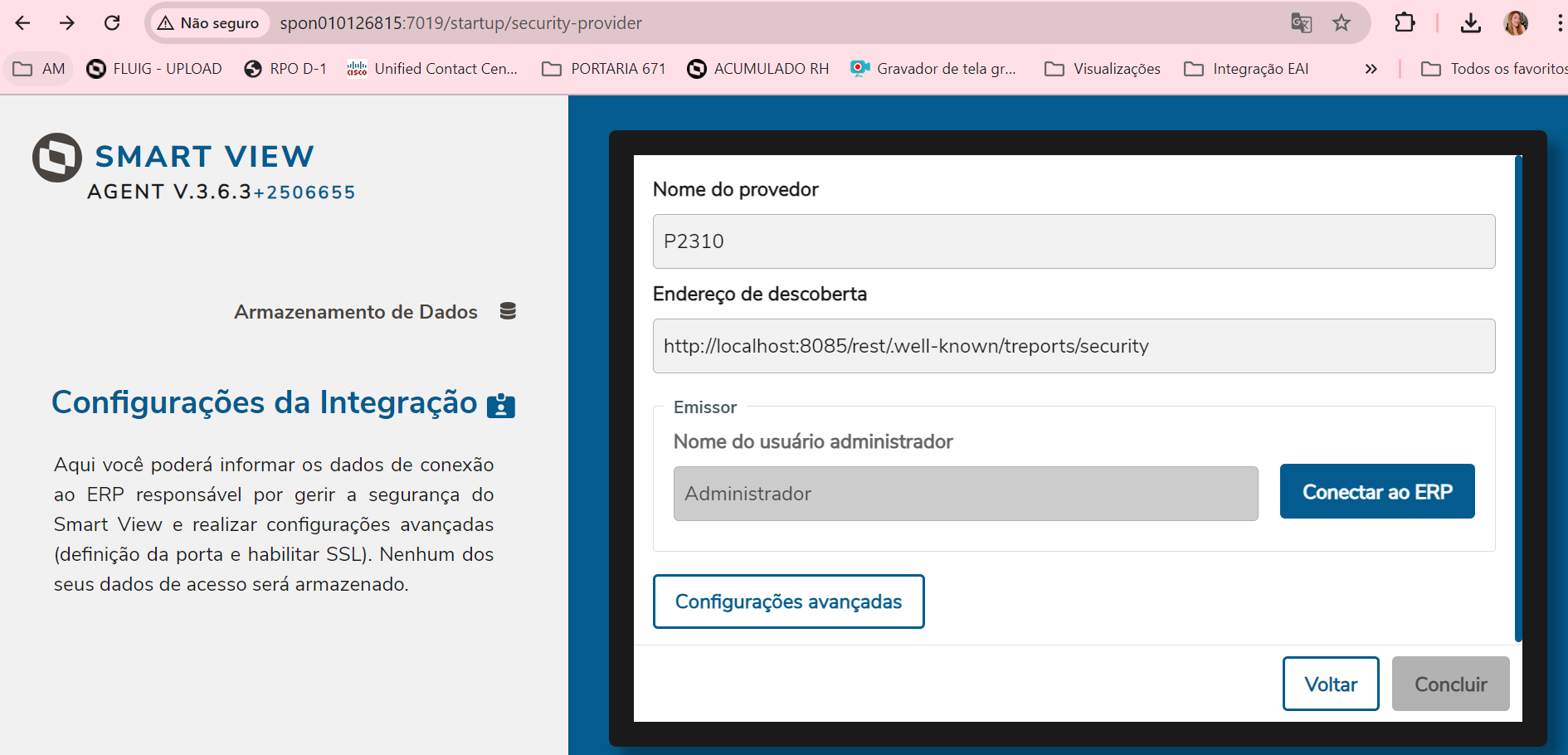Go back with the Voltar button

[1331, 684]
